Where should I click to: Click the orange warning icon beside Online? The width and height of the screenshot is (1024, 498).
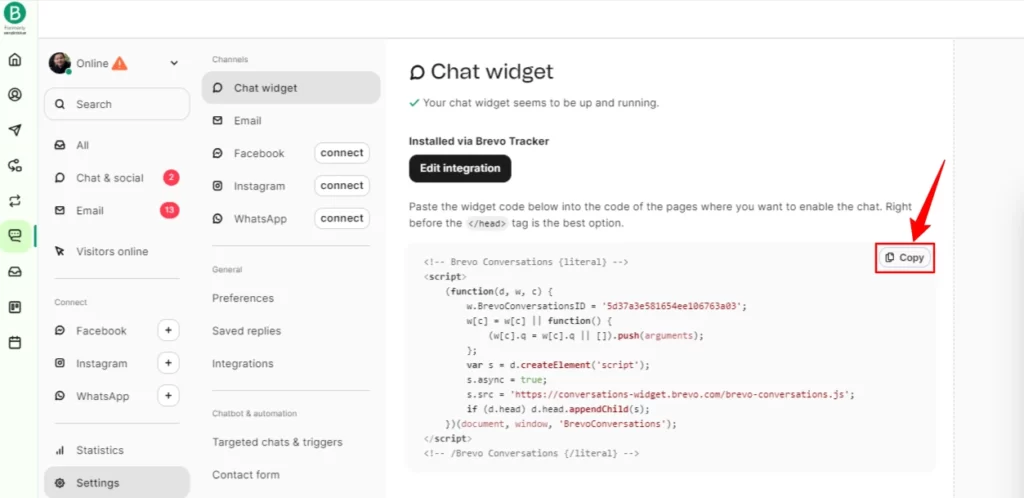[x=120, y=63]
